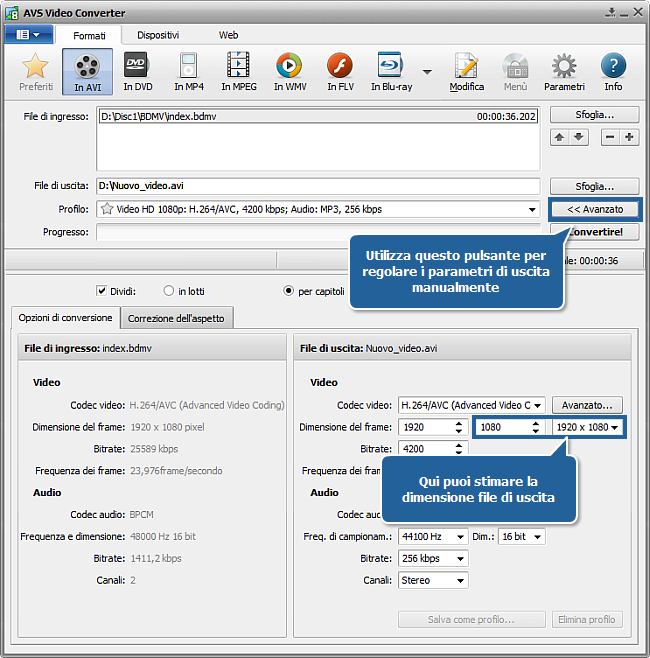This screenshot has height=658, width=650.
Task: Expand more formats arrow after Blu-ray
Action: [427, 72]
